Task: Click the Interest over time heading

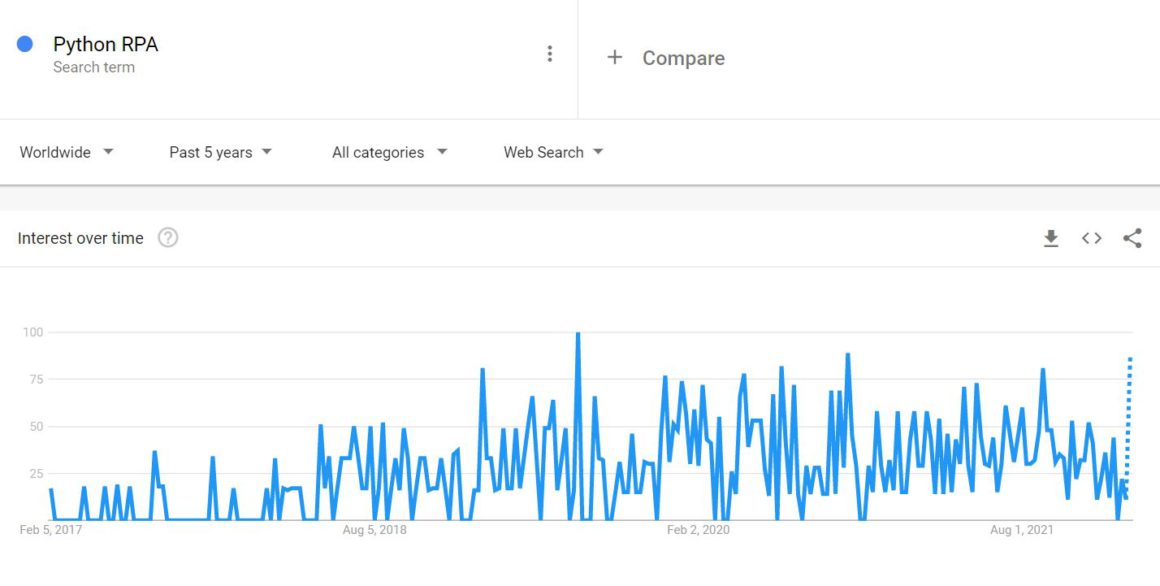Action: 80,238
